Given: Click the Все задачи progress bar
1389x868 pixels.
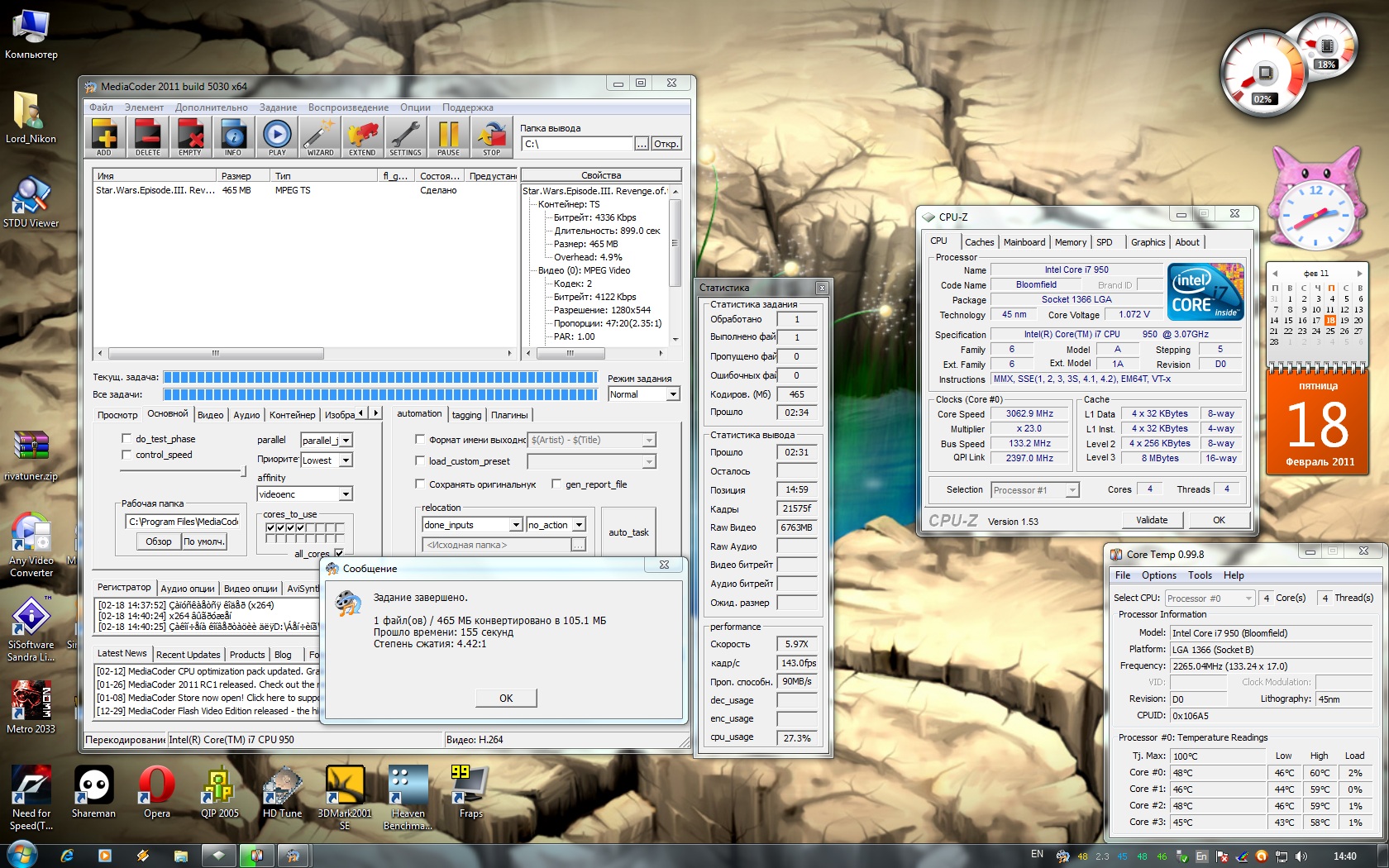Looking at the screenshot, I should (x=380, y=394).
